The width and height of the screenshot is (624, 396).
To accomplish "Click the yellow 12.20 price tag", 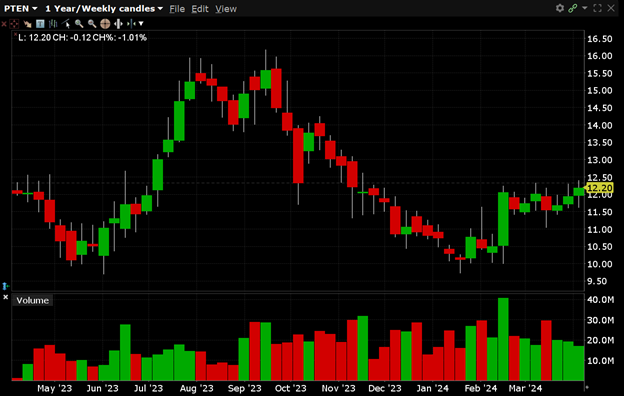I will coord(599,188).
